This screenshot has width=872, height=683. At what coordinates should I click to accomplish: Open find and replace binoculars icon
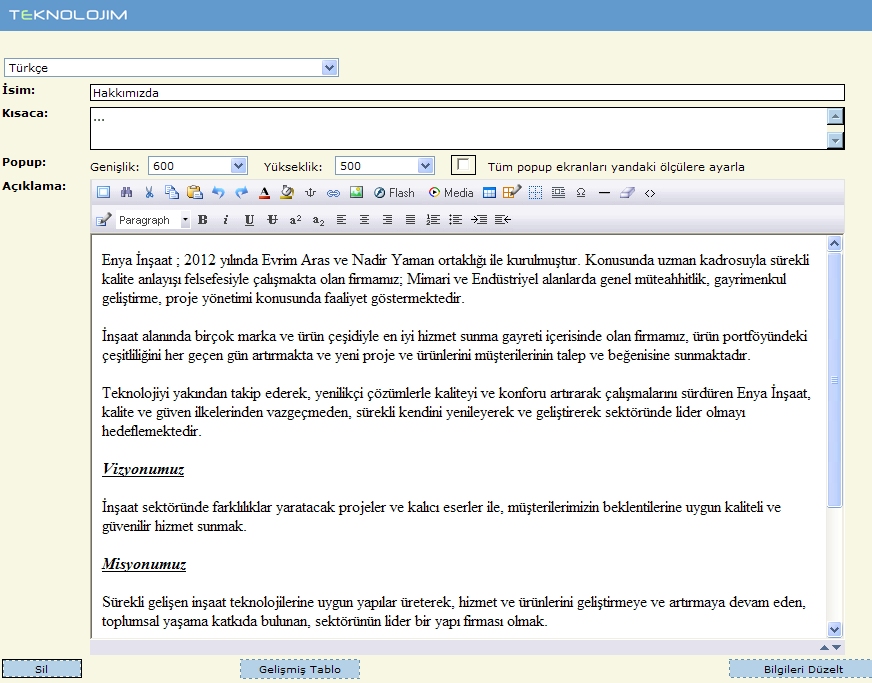click(126, 192)
